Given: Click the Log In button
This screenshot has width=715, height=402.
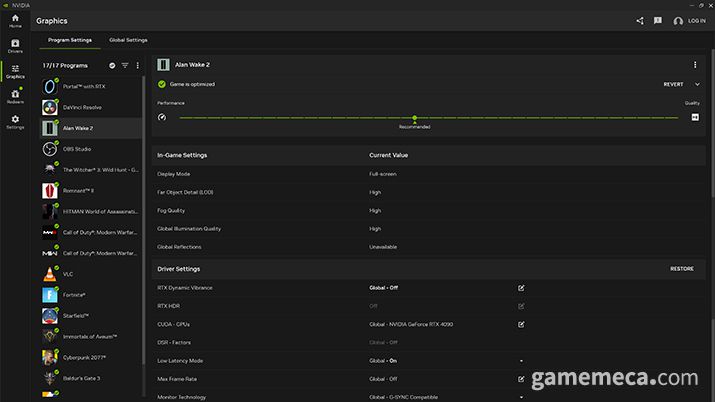Looking at the screenshot, I should (x=690, y=20).
